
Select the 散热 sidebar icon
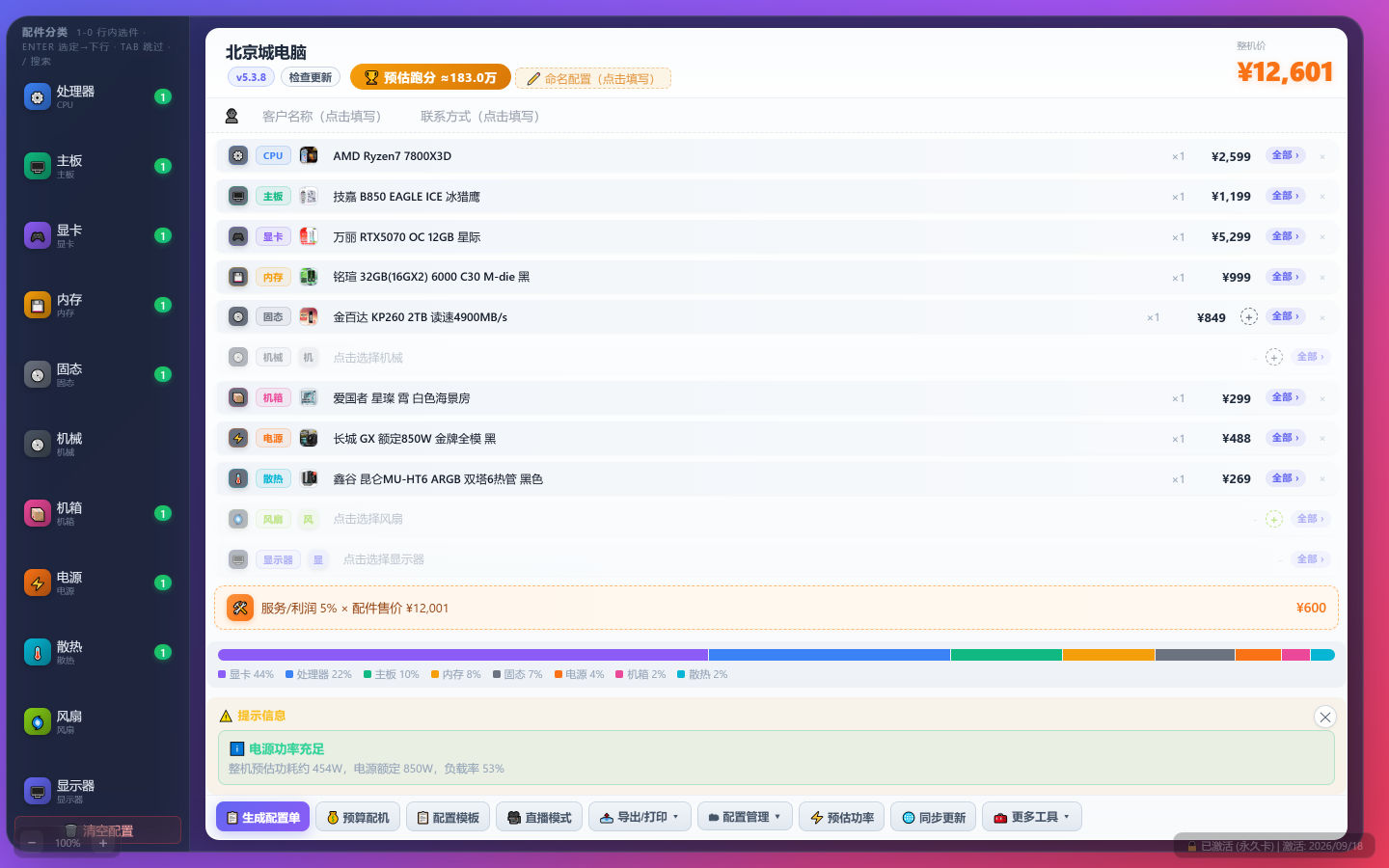pos(38,653)
